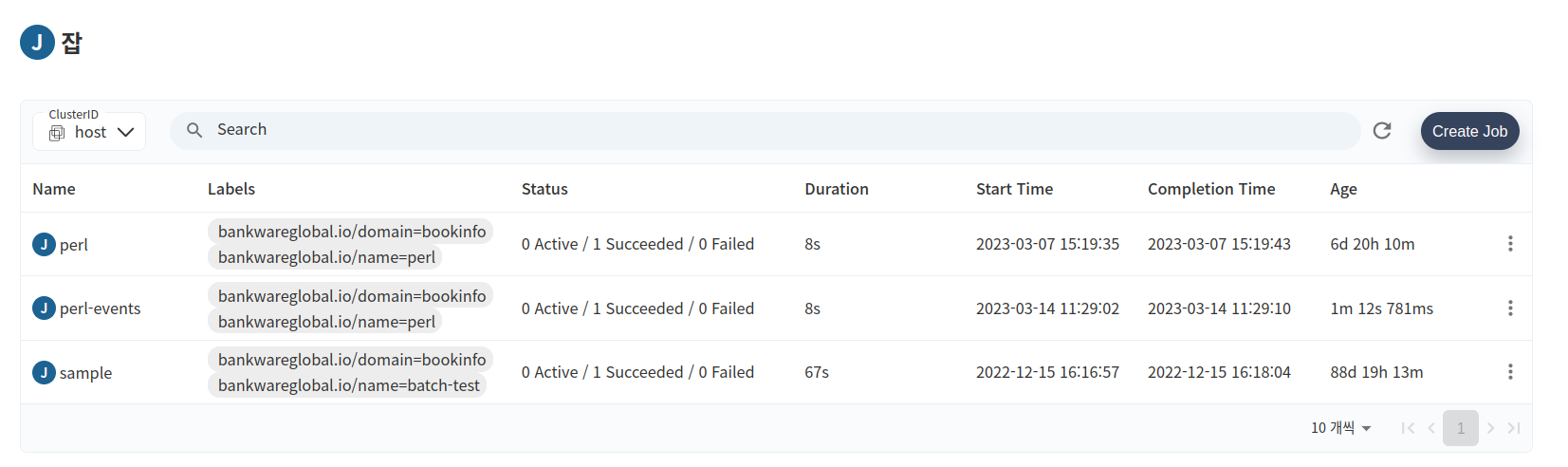The height and width of the screenshot is (467, 1568).
Task: Focus the Search input field
Action: [765, 131]
